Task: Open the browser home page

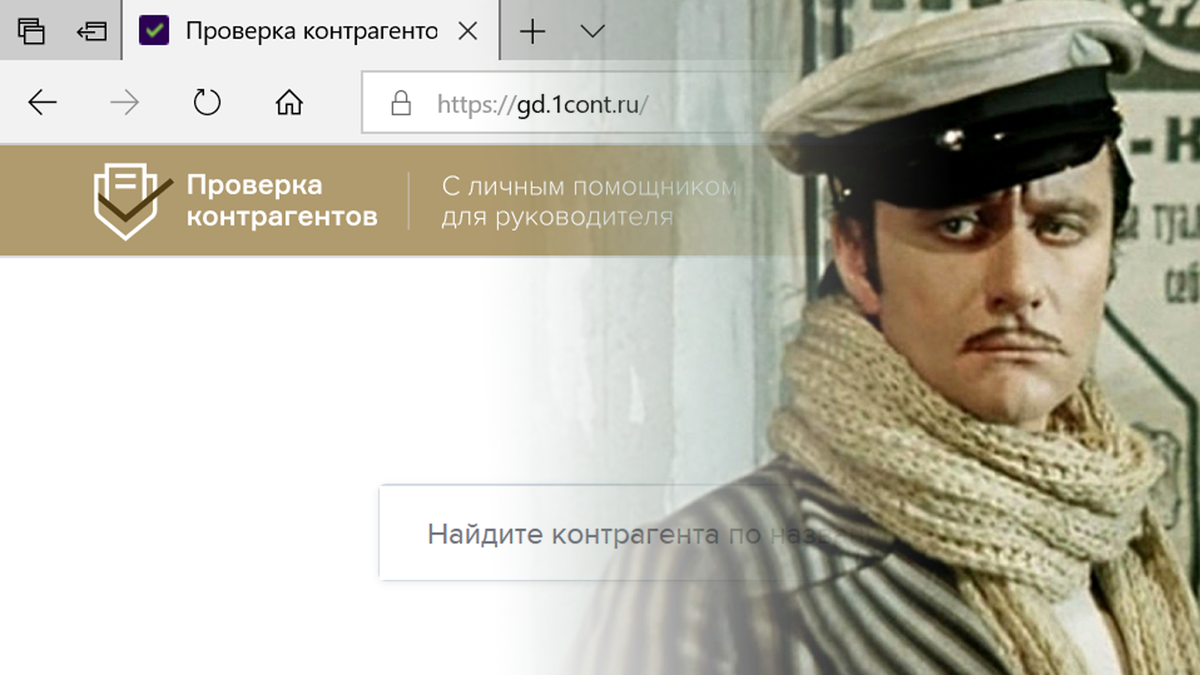Action: (288, 101)
